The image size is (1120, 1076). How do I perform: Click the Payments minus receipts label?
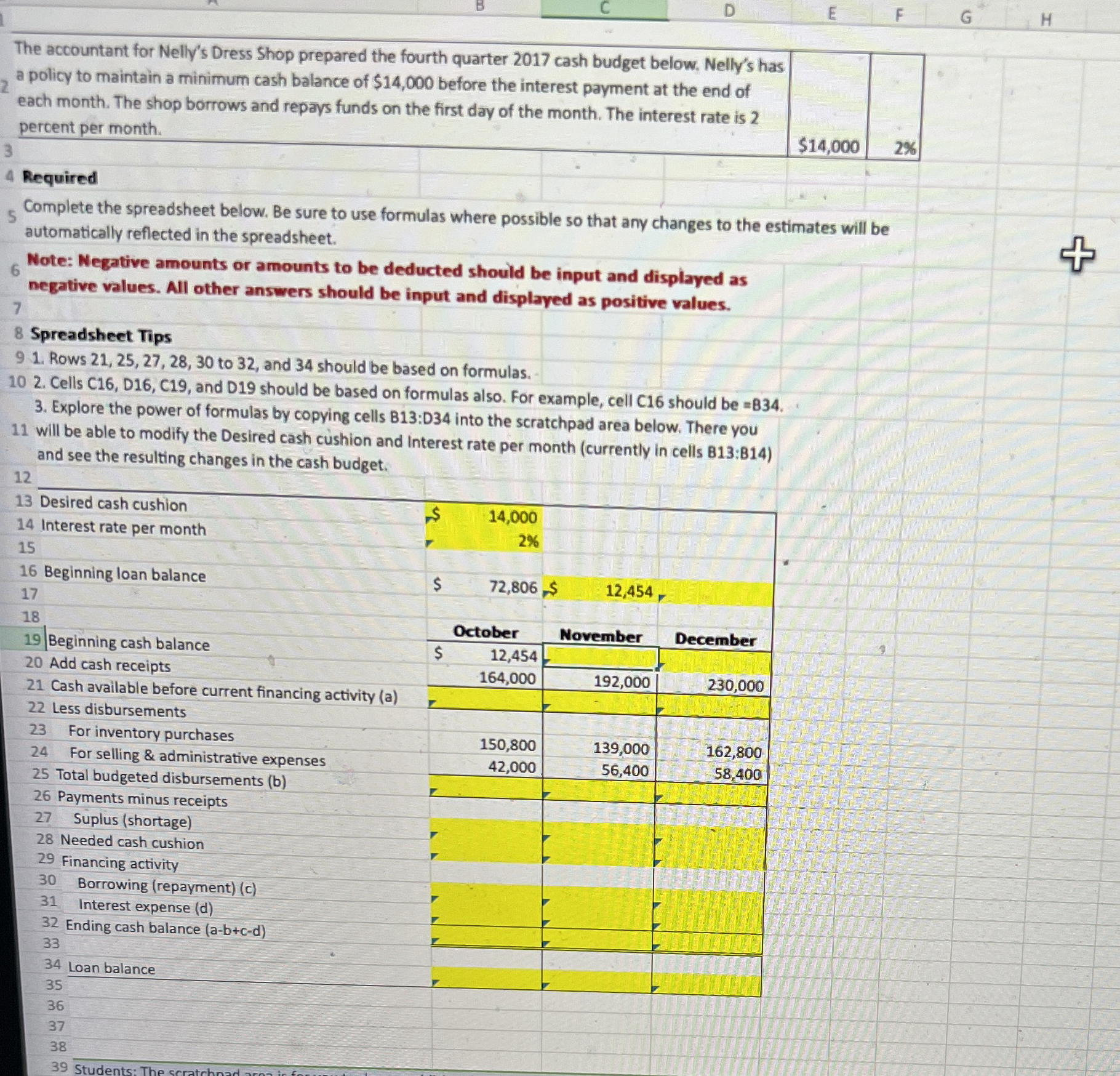click(x=142, y=799)
